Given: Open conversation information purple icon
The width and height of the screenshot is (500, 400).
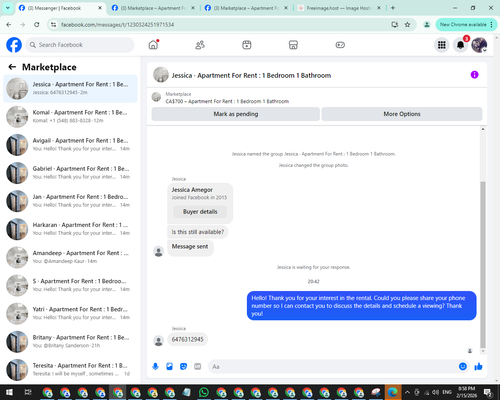Looking at the screenshot, I should point(474,75).
